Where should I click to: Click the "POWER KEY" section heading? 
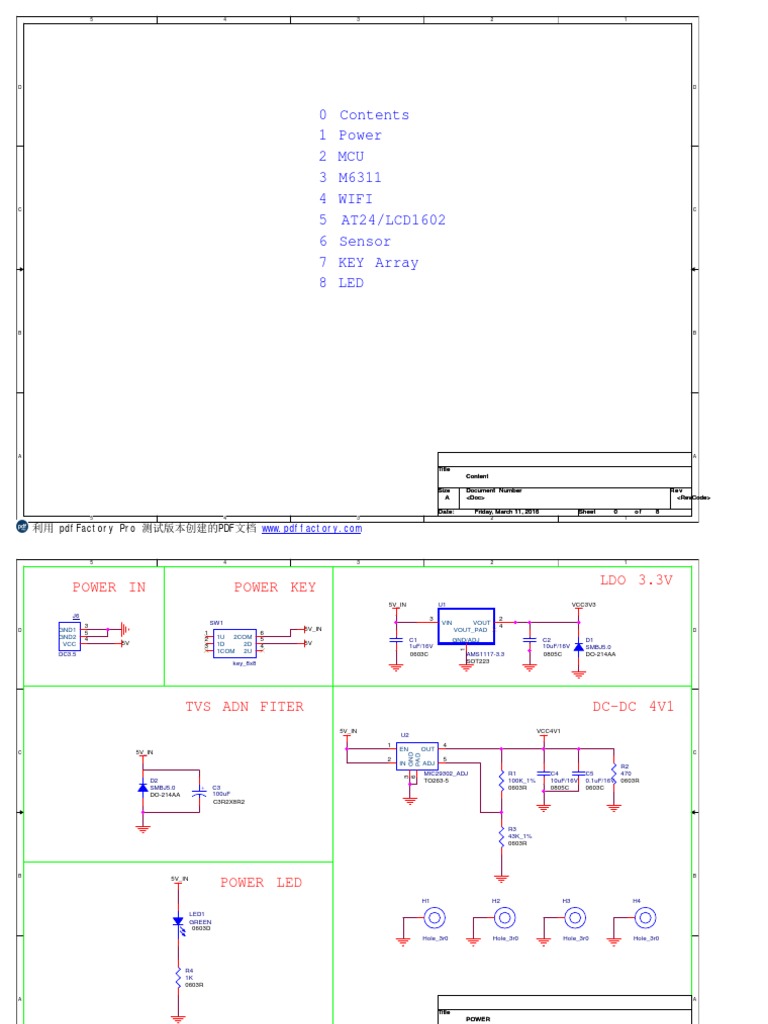click(x=275, y=587)
